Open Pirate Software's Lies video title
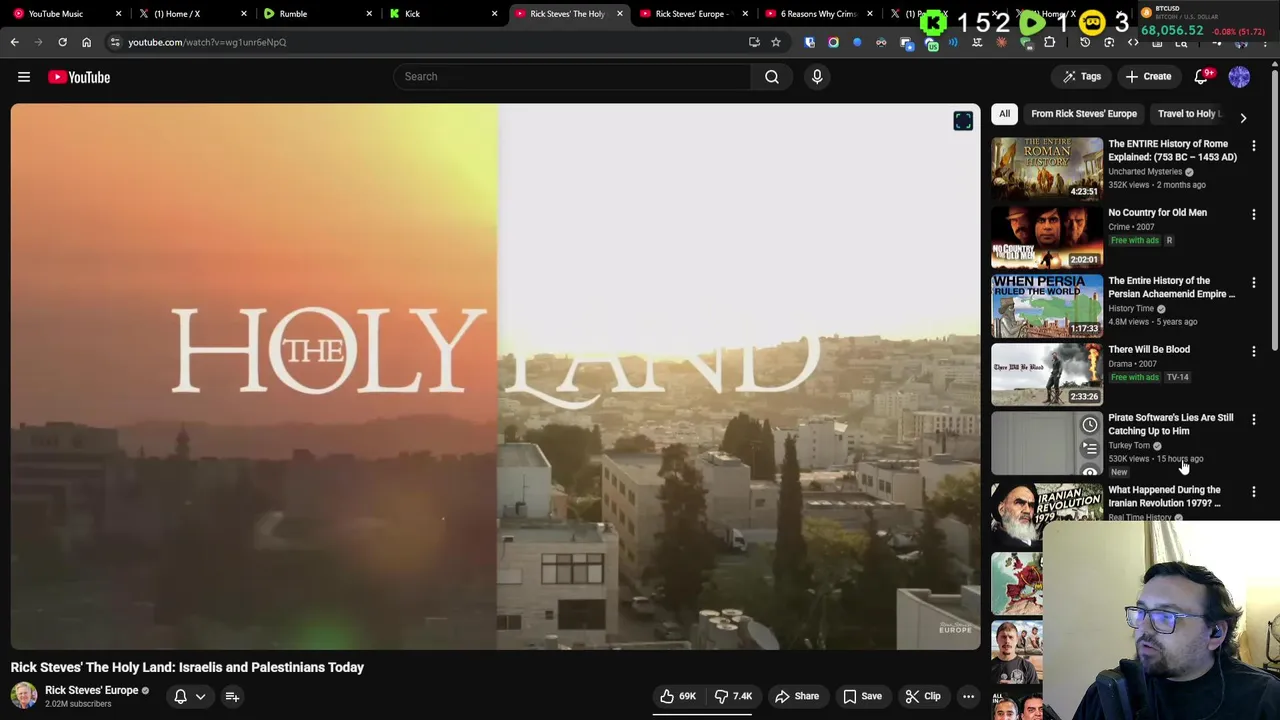Screen dimensions: 1280x720 (1170, 424)
